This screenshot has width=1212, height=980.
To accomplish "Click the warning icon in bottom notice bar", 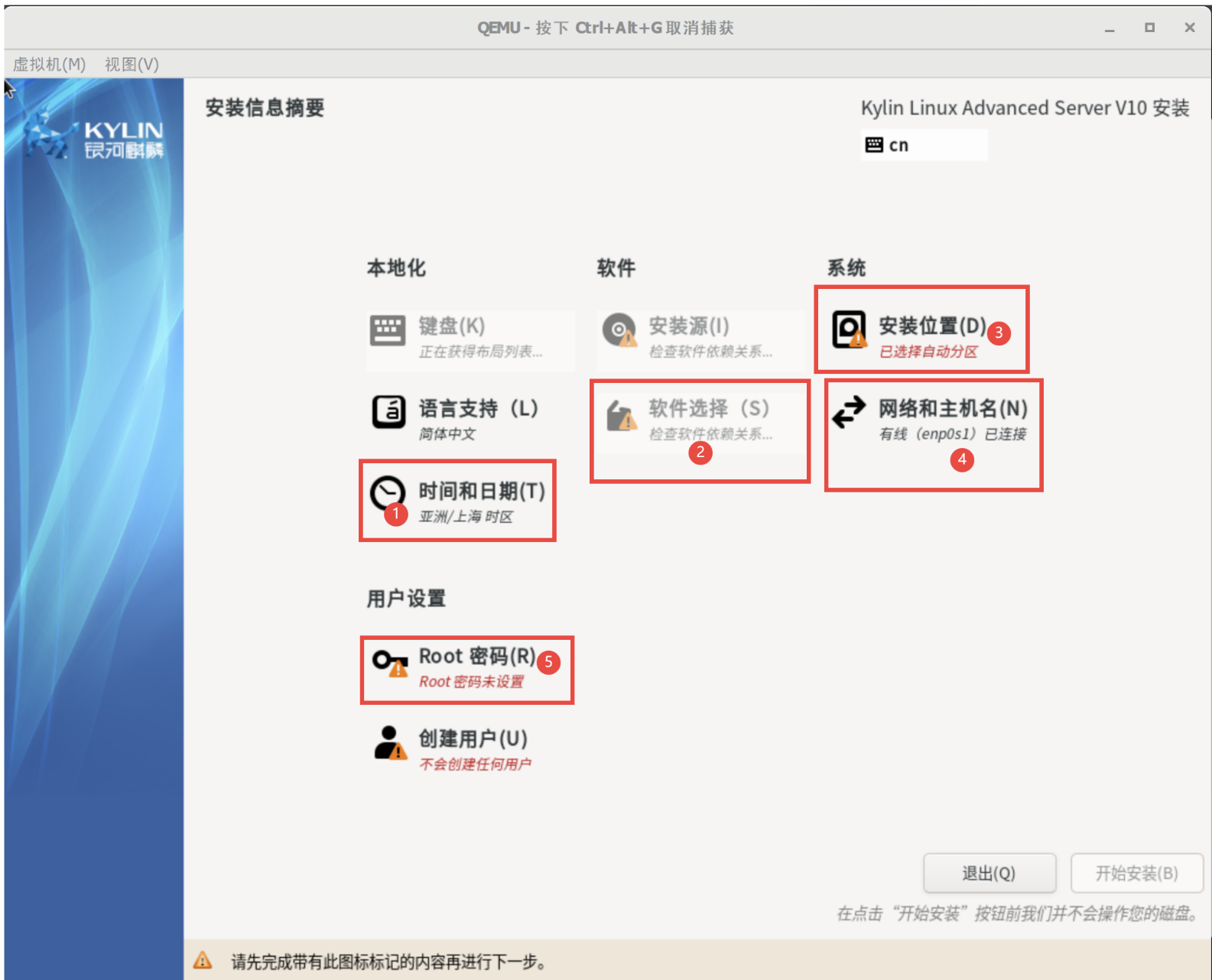I will [x=203, y=960].
